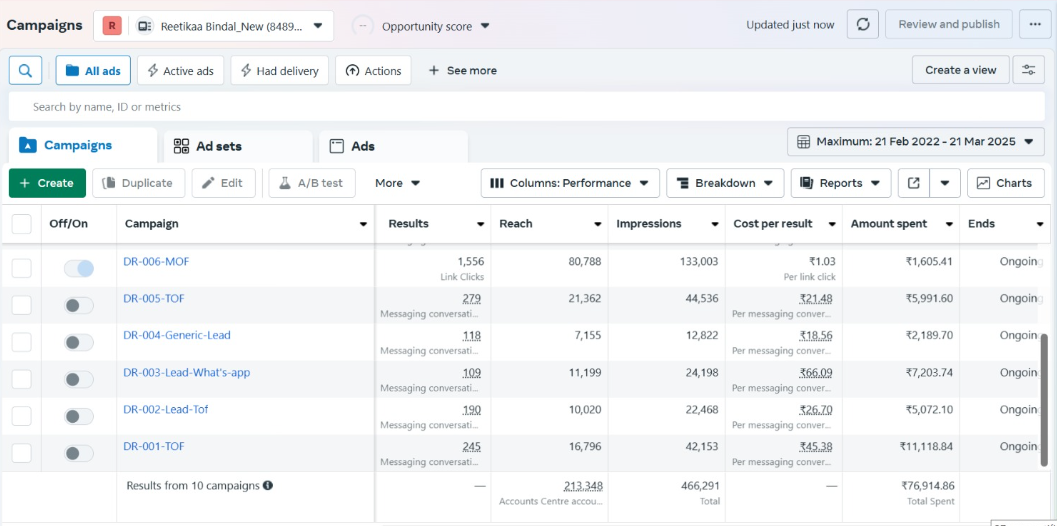Enable the DR-005-TOF campaign toggle
The height and width of the screenshot is (526, 1057).
click(x=79, y=305)
